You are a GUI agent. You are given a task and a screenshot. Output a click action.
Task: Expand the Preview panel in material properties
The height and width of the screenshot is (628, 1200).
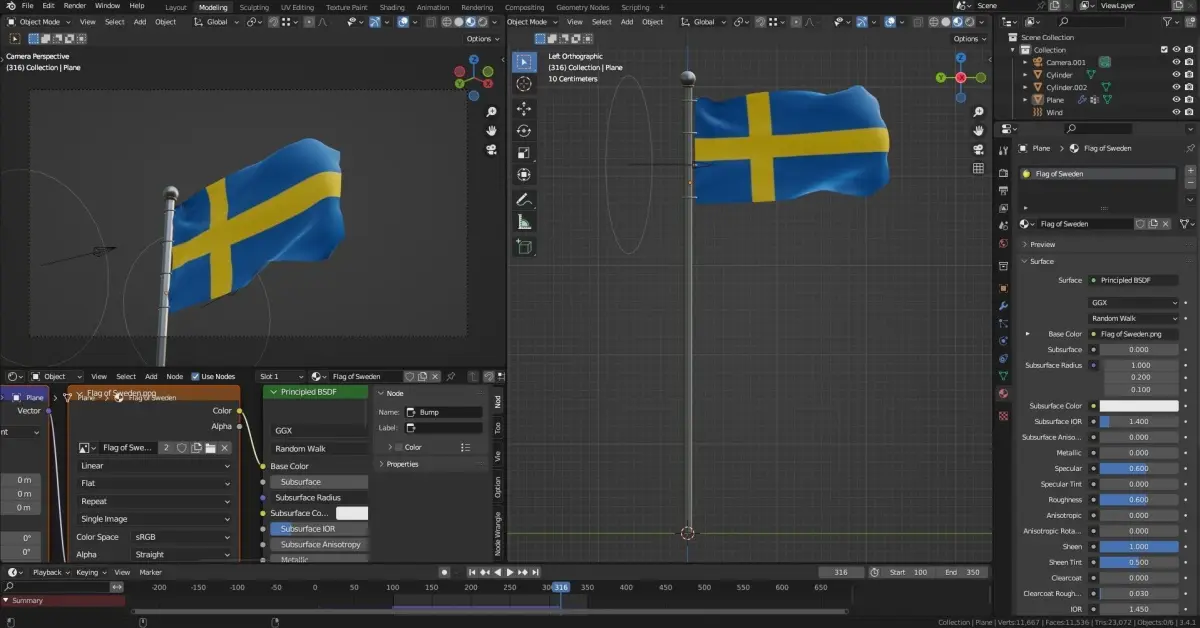(1042, 244)
